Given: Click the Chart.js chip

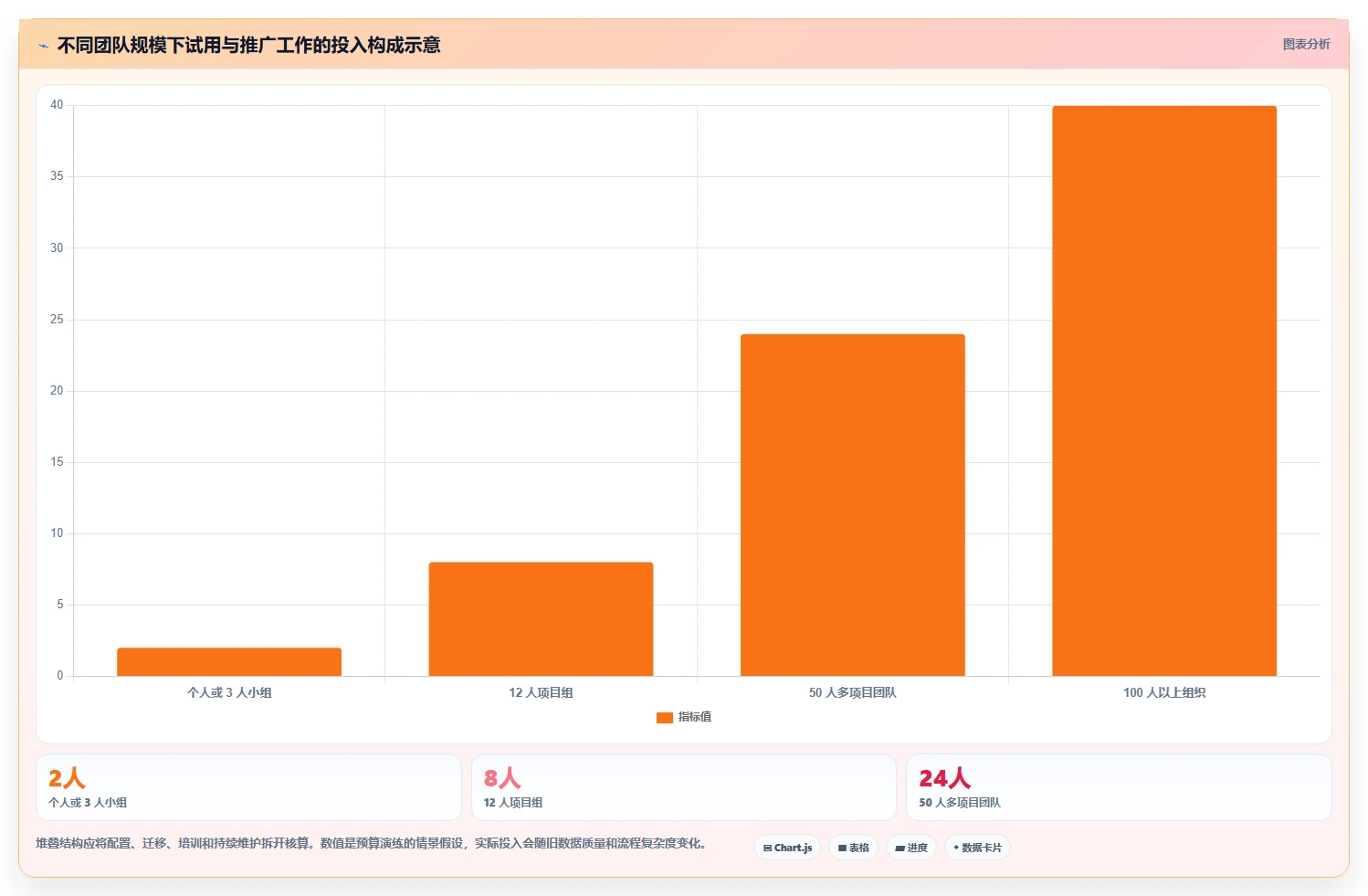Looking at the screenshot, I should click(x=787, y=848).
